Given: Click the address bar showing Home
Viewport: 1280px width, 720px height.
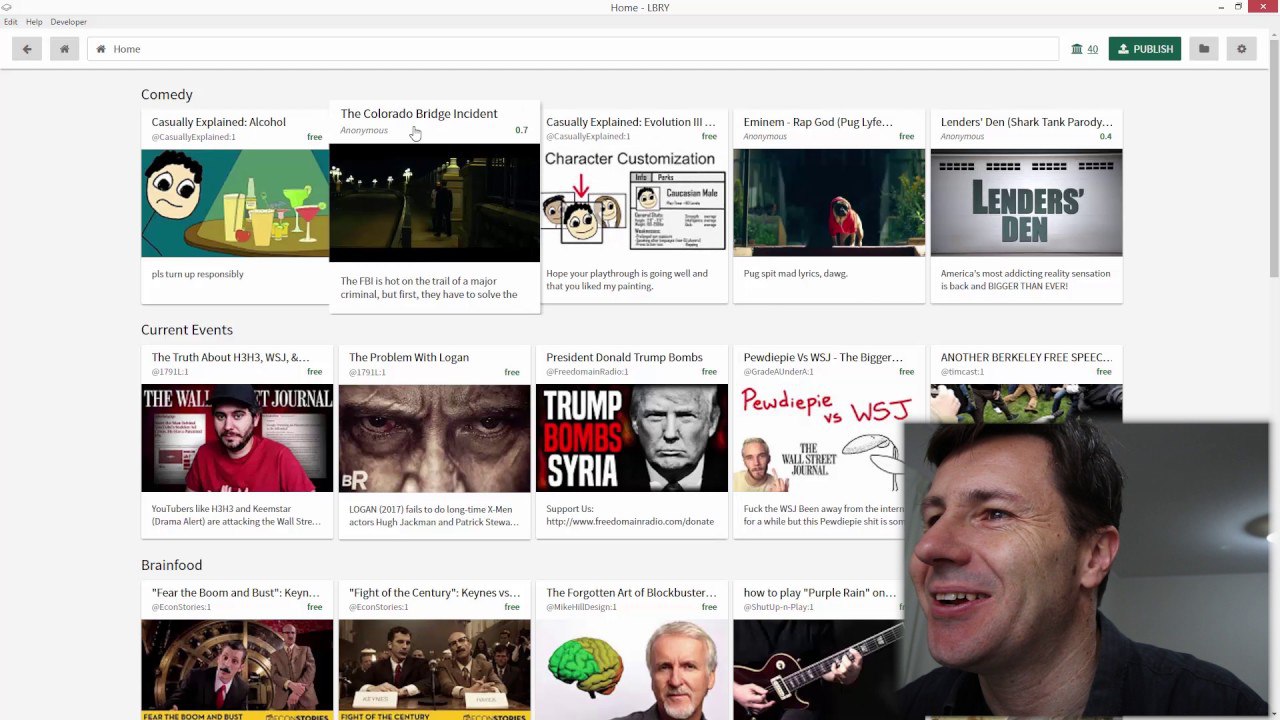Looking at the screenshot, I should pos(573,49).
